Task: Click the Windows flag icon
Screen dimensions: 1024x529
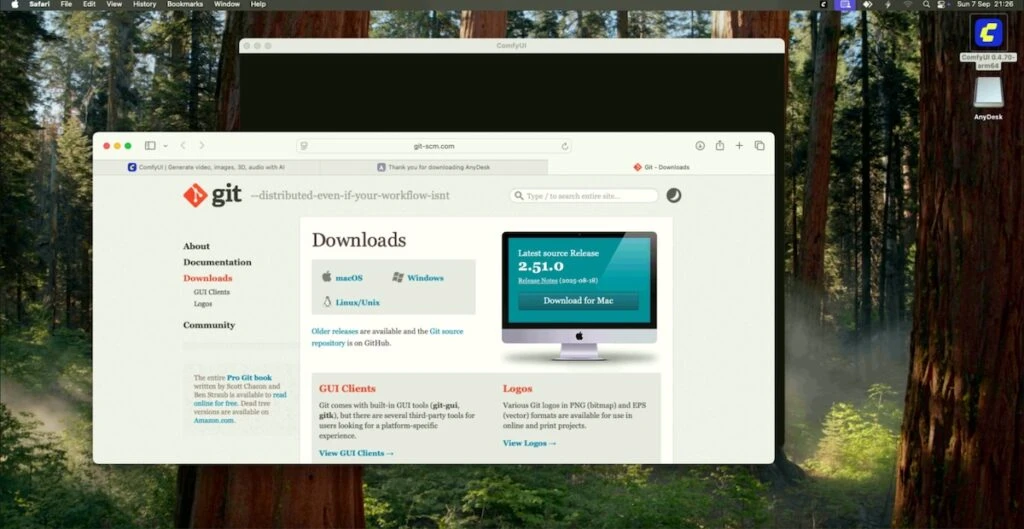Action: pos(398,277)
